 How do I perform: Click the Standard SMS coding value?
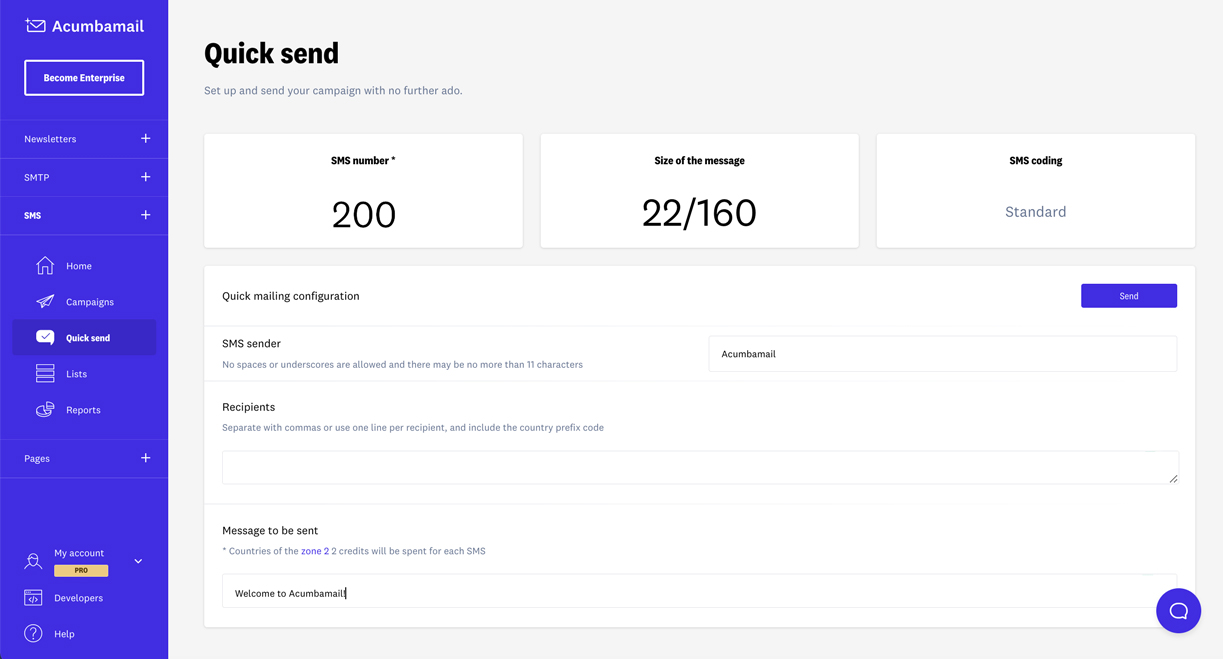1035,212
